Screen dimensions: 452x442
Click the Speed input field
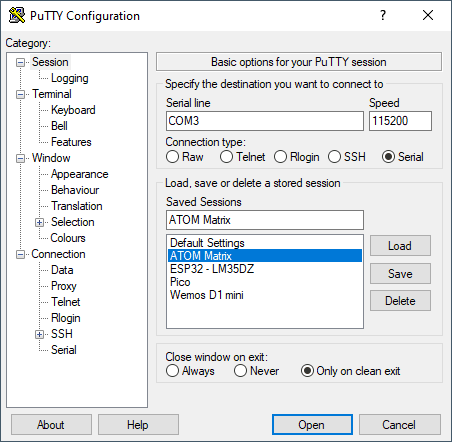400,121
